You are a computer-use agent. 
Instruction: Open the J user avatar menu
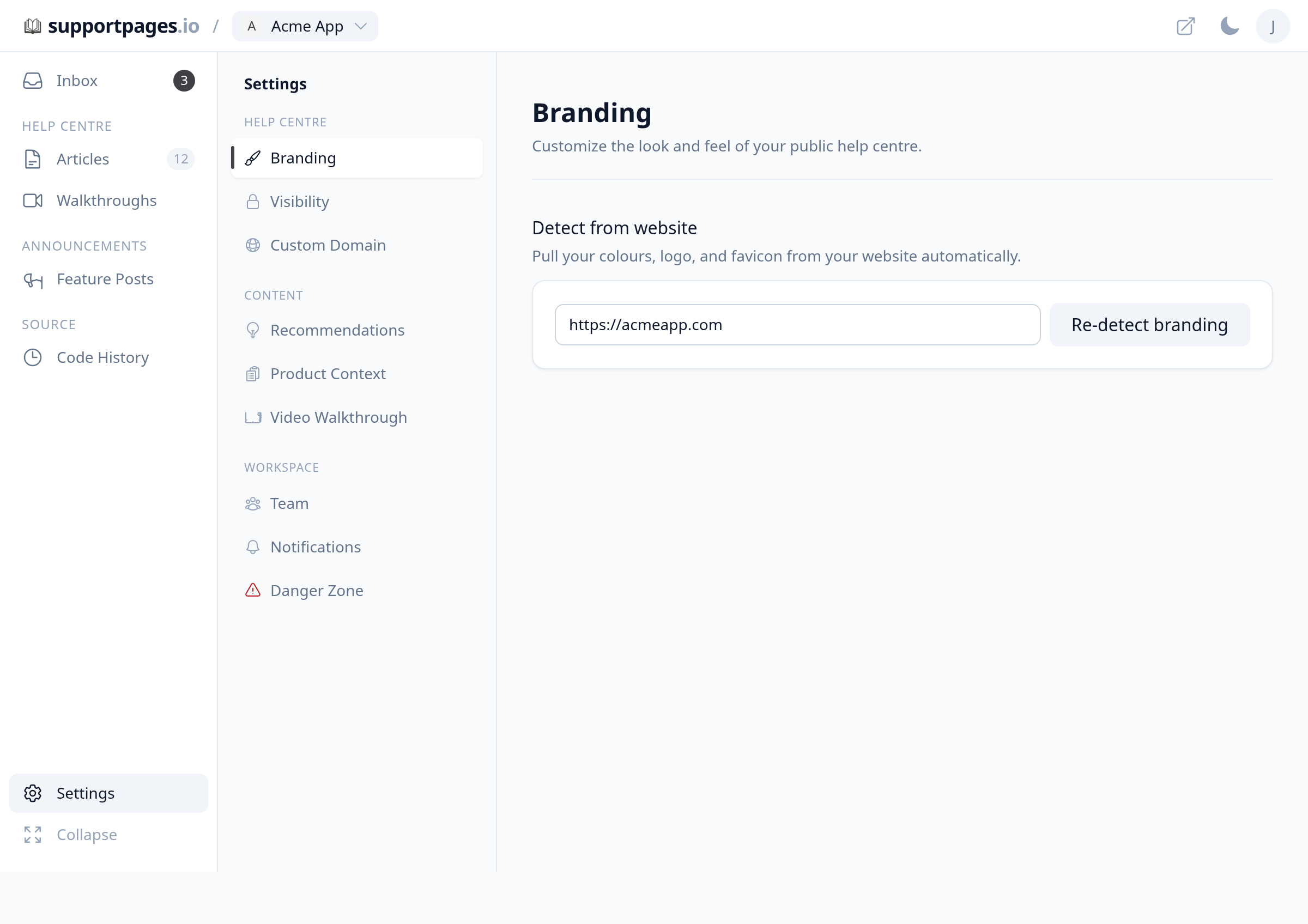click(x=1272, y=26)
